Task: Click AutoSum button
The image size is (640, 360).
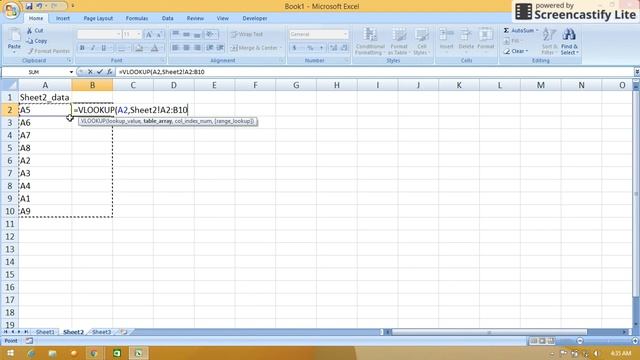Action: [x=519, y=31]
